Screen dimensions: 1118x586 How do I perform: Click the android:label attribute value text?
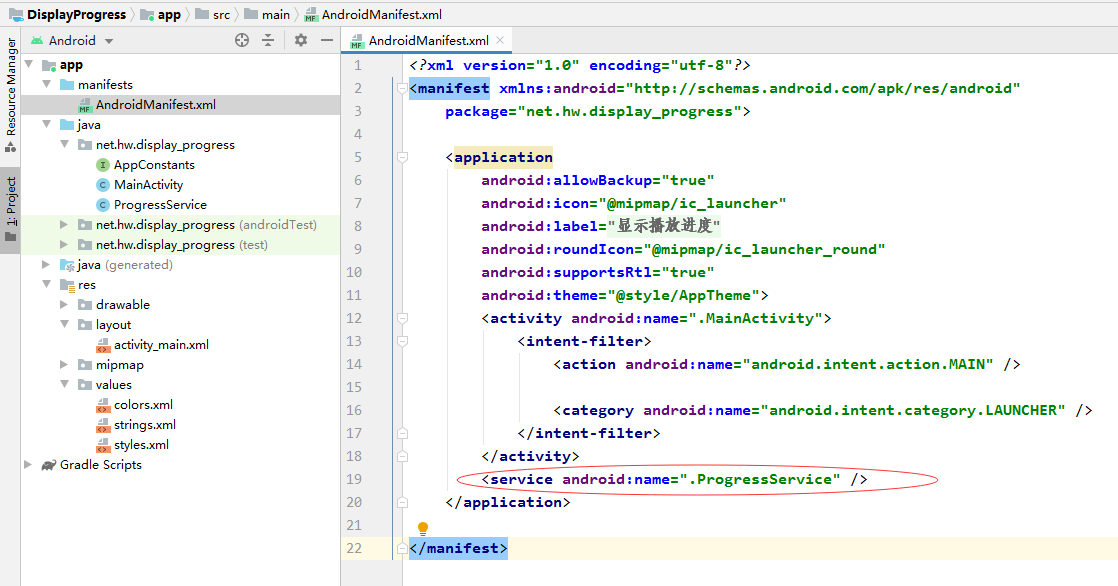664,226
